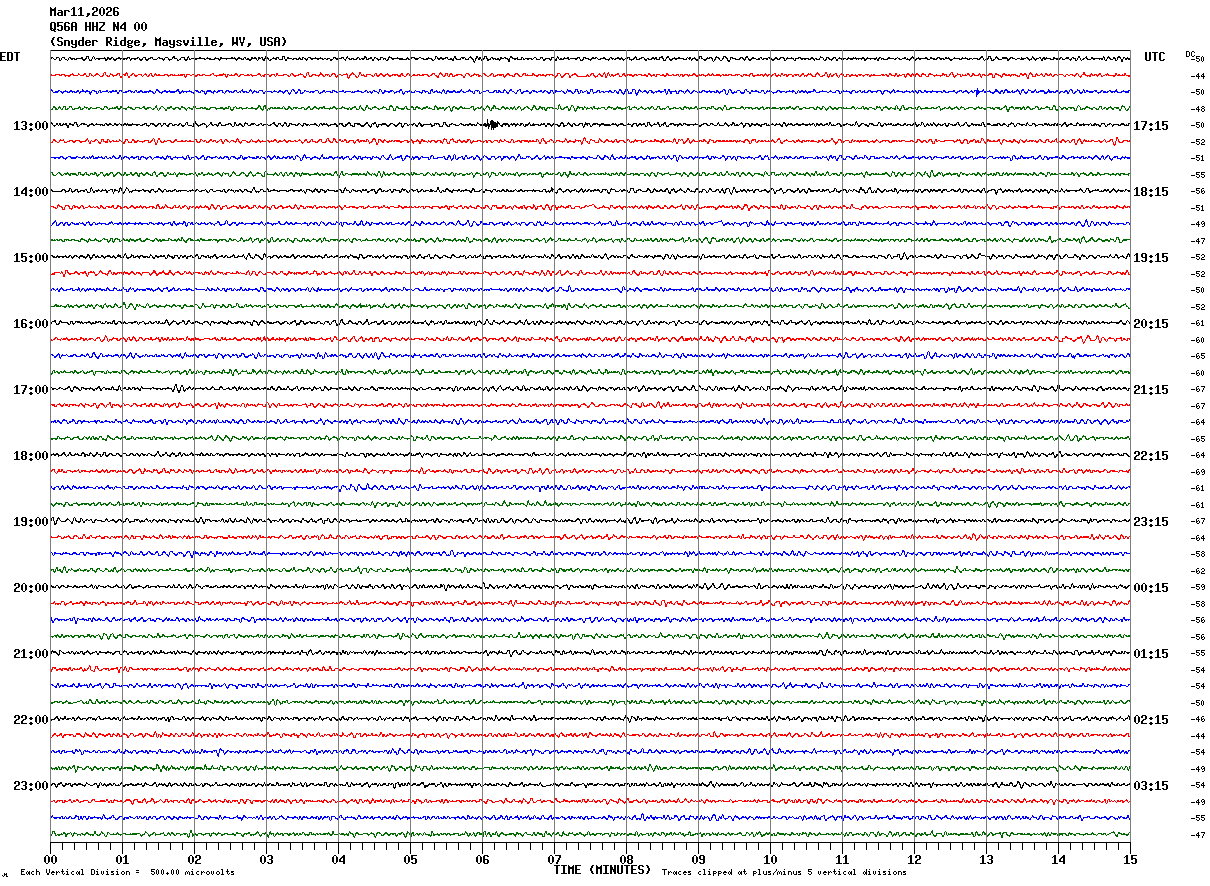Click minute tick label '10' on the x-axis
Screen dimensions: 1210x886
point(770,859)
